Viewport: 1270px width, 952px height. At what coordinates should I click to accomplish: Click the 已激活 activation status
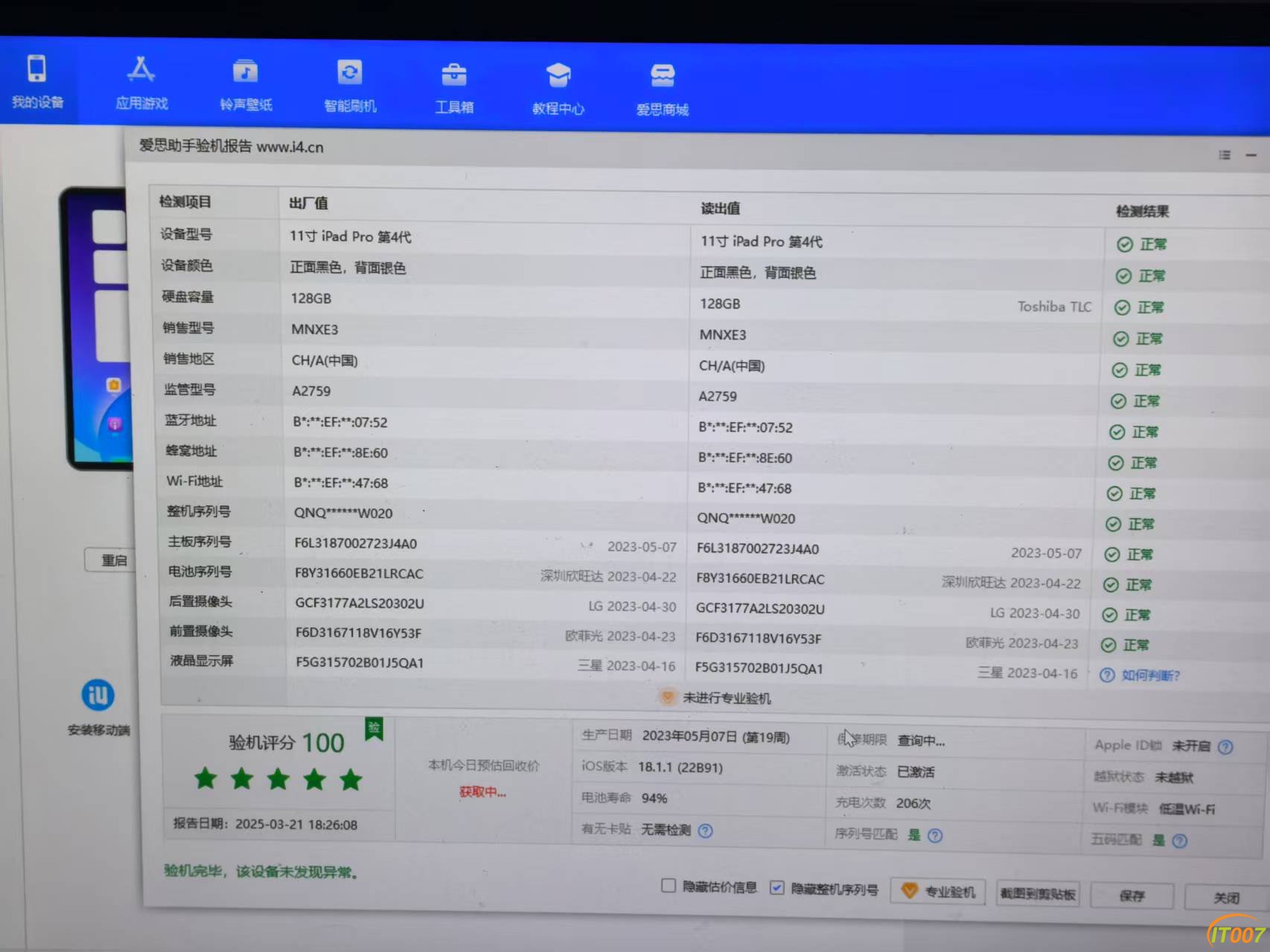[916, 772]
